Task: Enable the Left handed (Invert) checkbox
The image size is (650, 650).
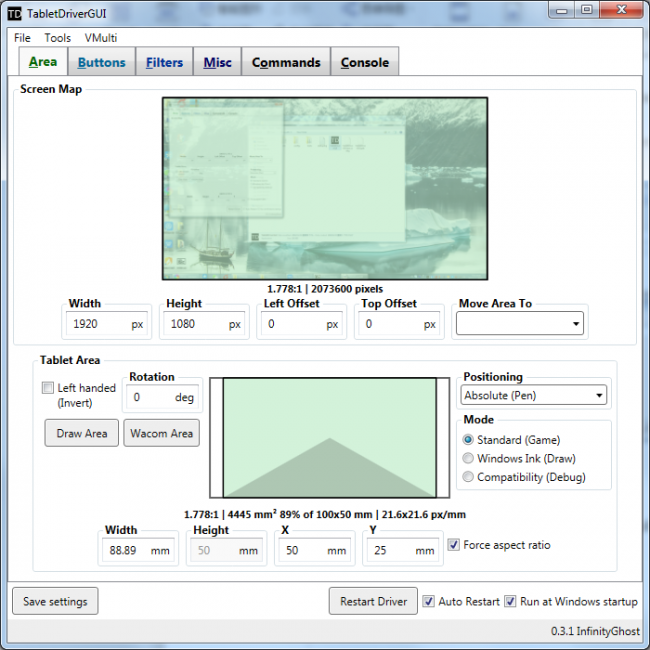Action: 48,388
